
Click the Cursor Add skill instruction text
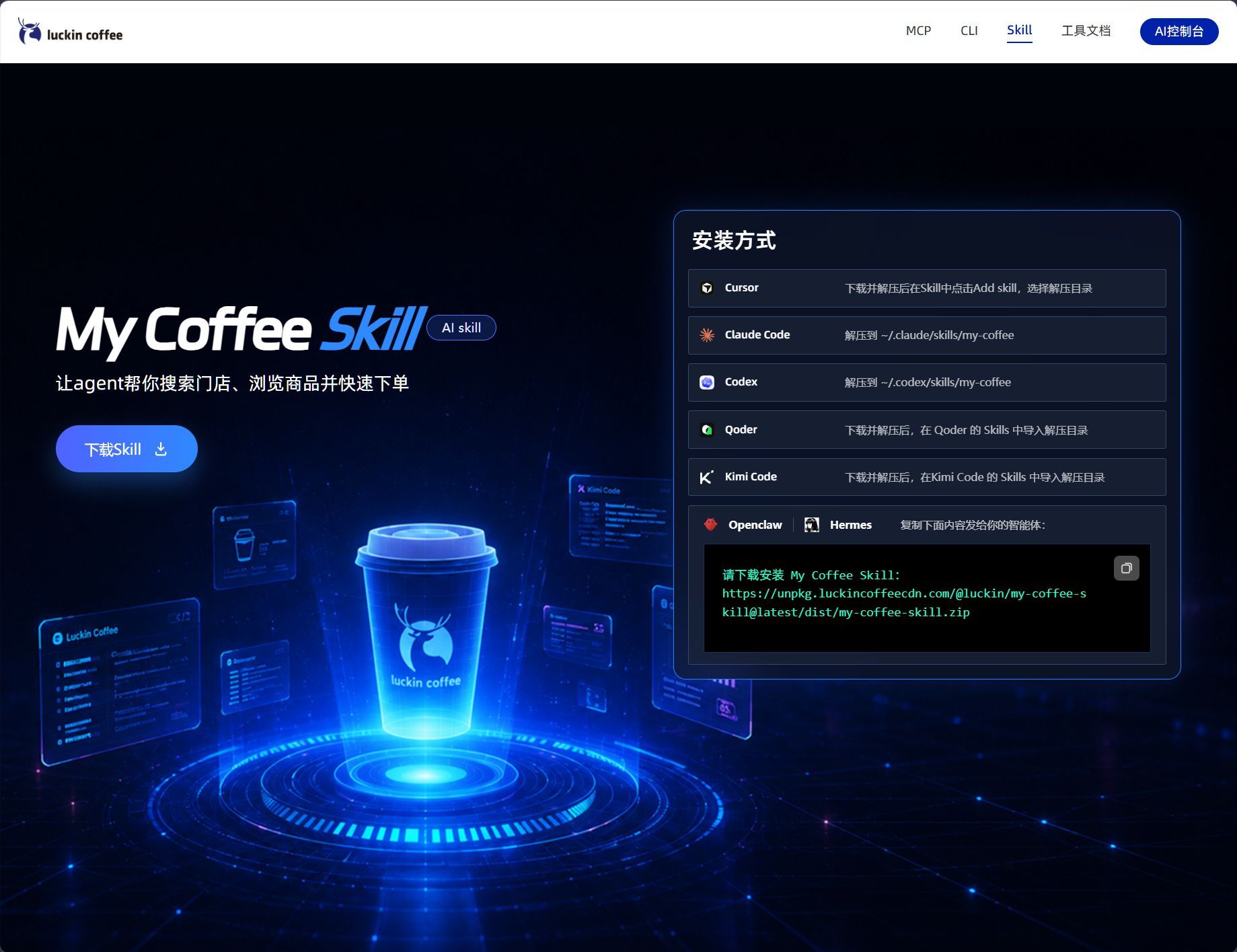(x=969, y=288)
